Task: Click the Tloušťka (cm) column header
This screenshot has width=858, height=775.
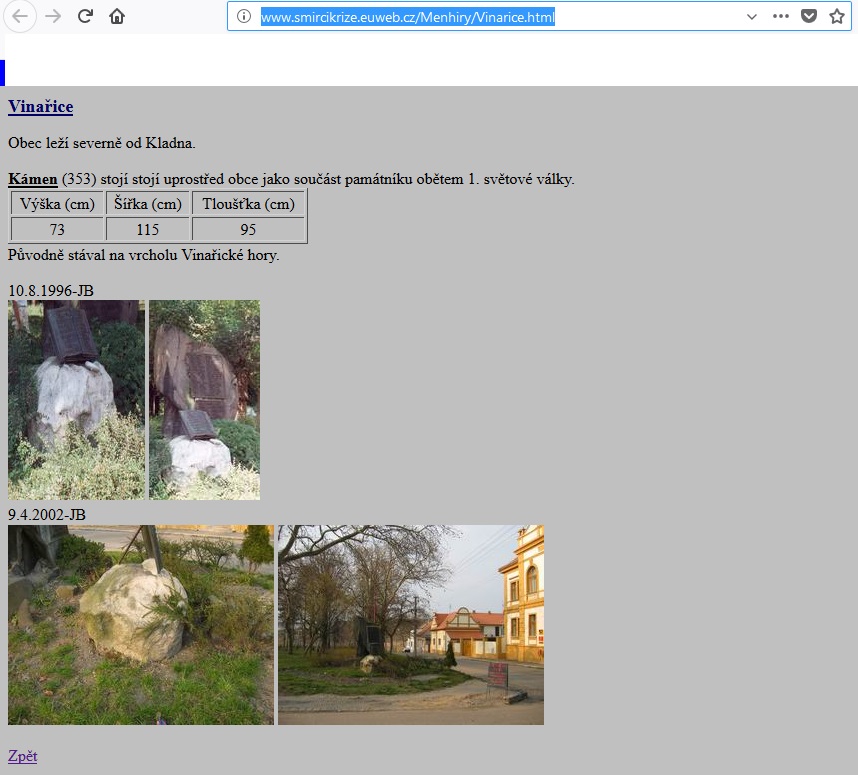Action: (247, 203)
